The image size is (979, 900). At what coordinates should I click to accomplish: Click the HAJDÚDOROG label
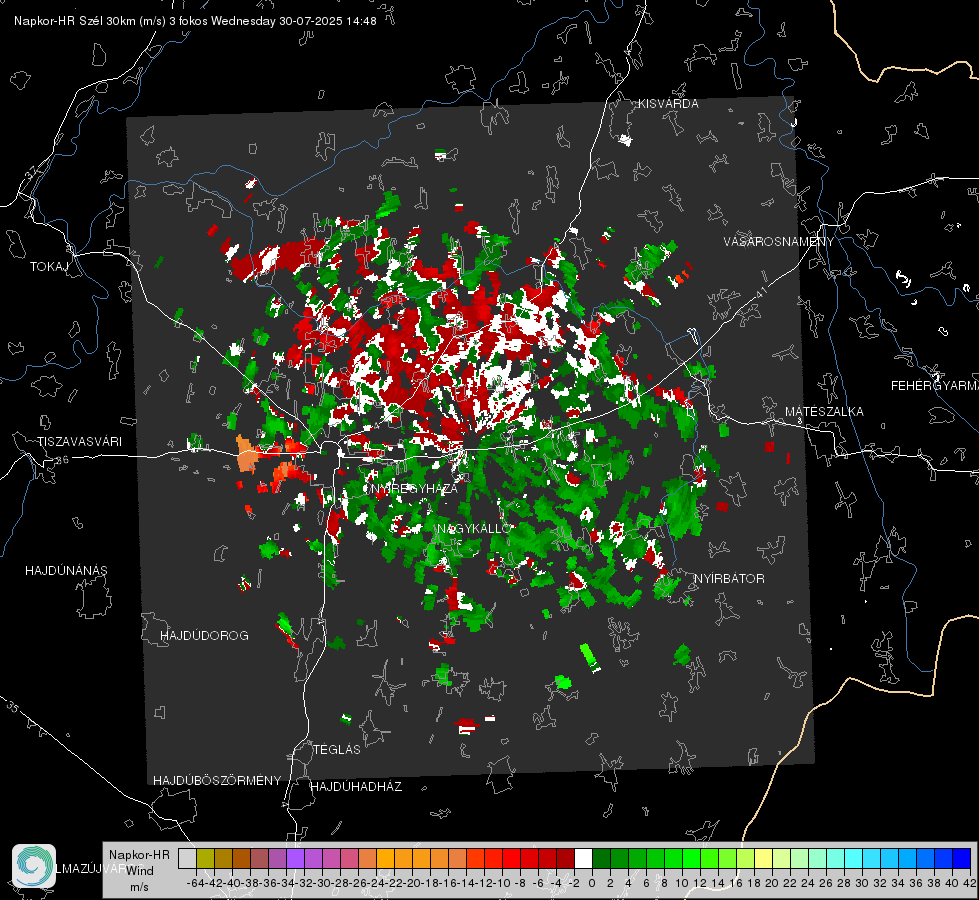204,635
